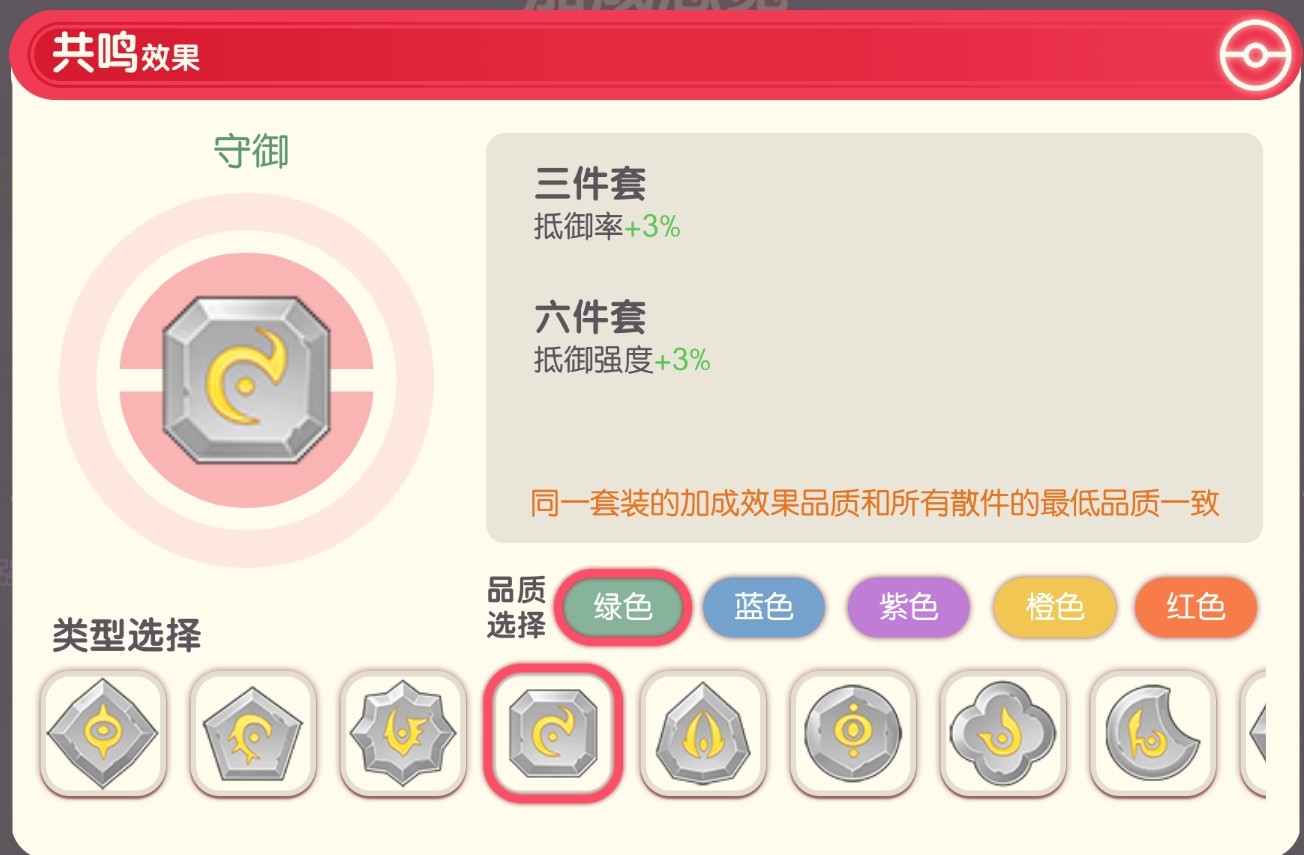1304x855 pixels.
Task: Click the Pokeball icon in the header
Action: click(x=1254, y=55)
